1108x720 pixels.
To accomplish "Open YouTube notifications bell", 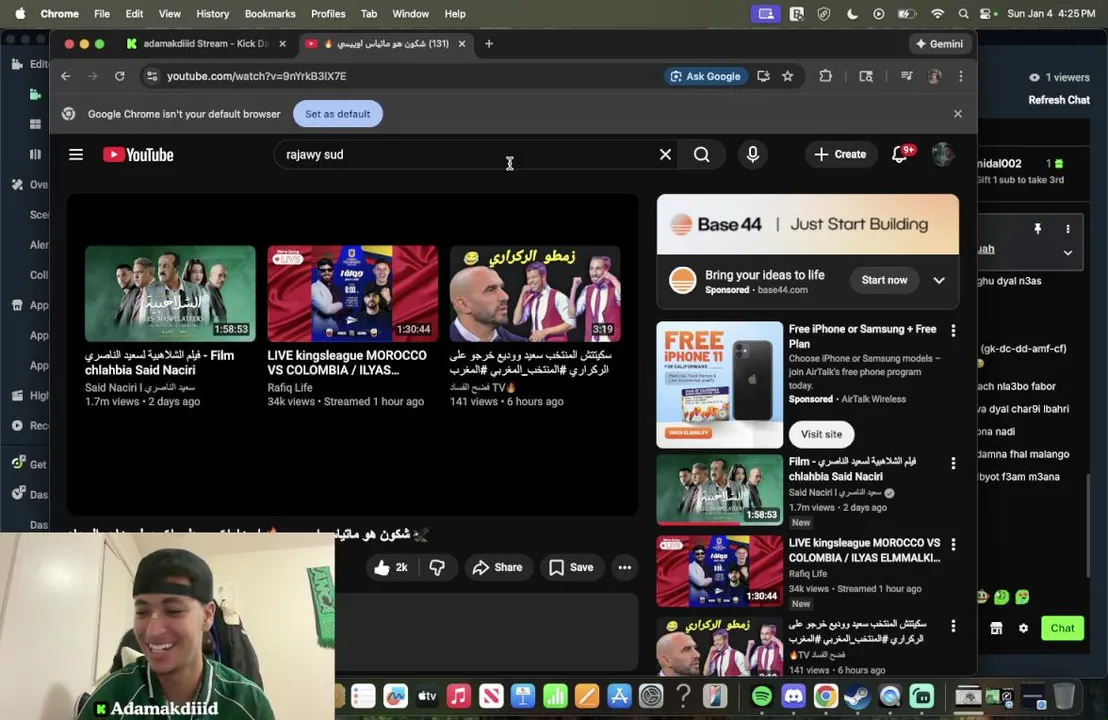I will pos(900,154).
